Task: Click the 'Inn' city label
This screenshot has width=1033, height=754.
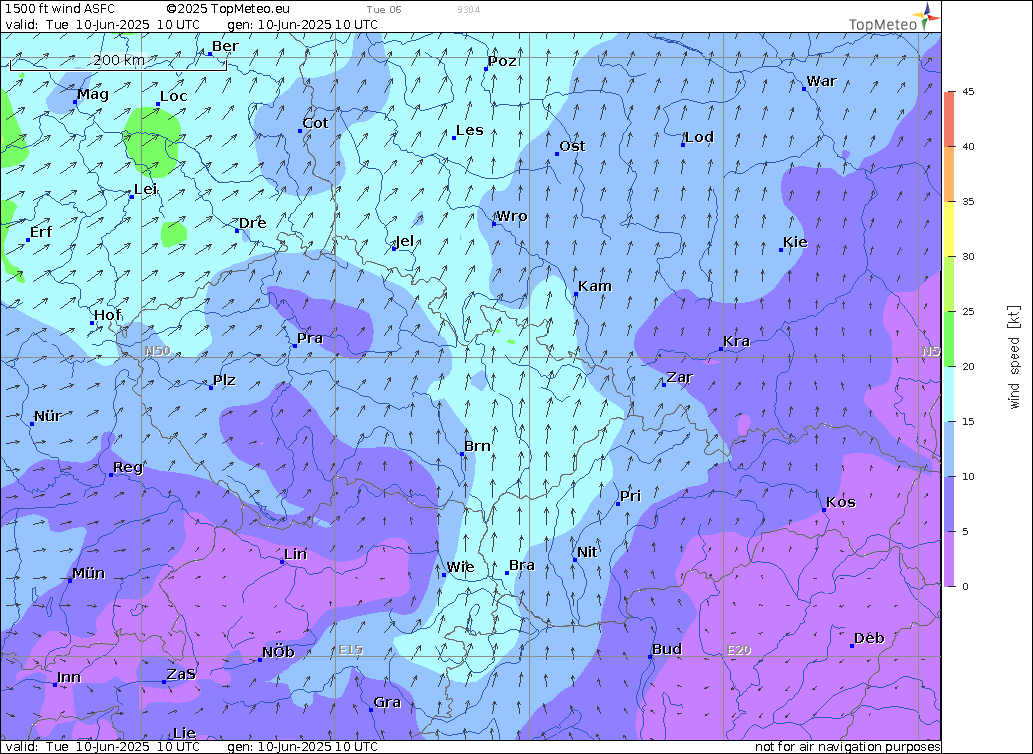Action: (69, 677)
